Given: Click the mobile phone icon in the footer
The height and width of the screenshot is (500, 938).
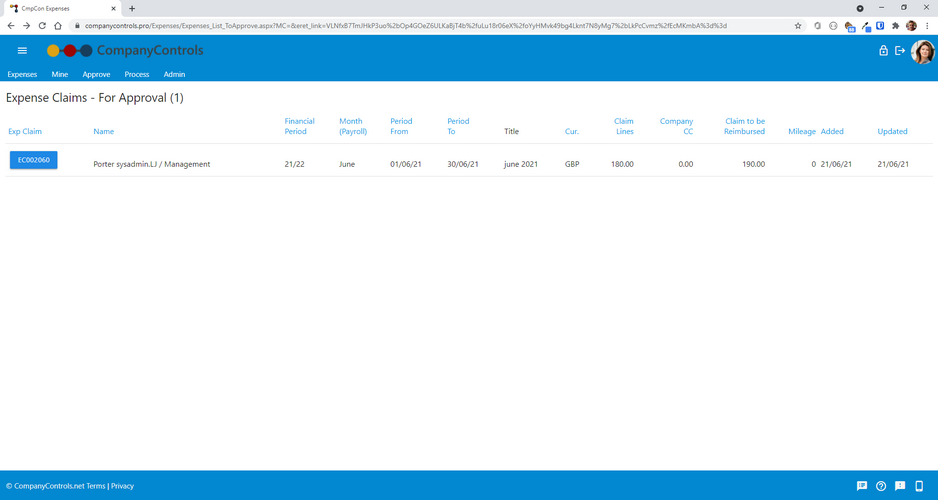Looking at the screenshot, I should click(919, 486).
